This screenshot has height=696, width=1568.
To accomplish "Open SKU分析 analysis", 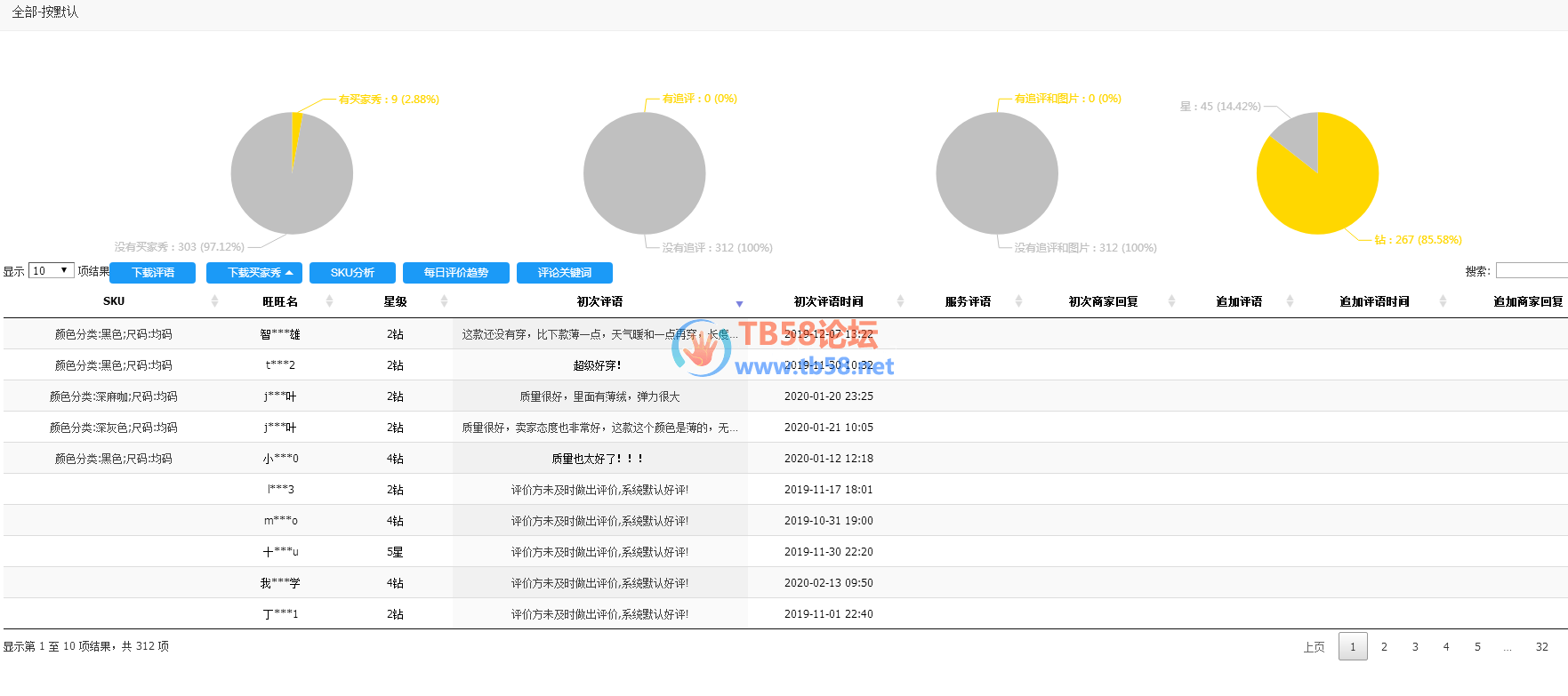I will coord(352,273).
